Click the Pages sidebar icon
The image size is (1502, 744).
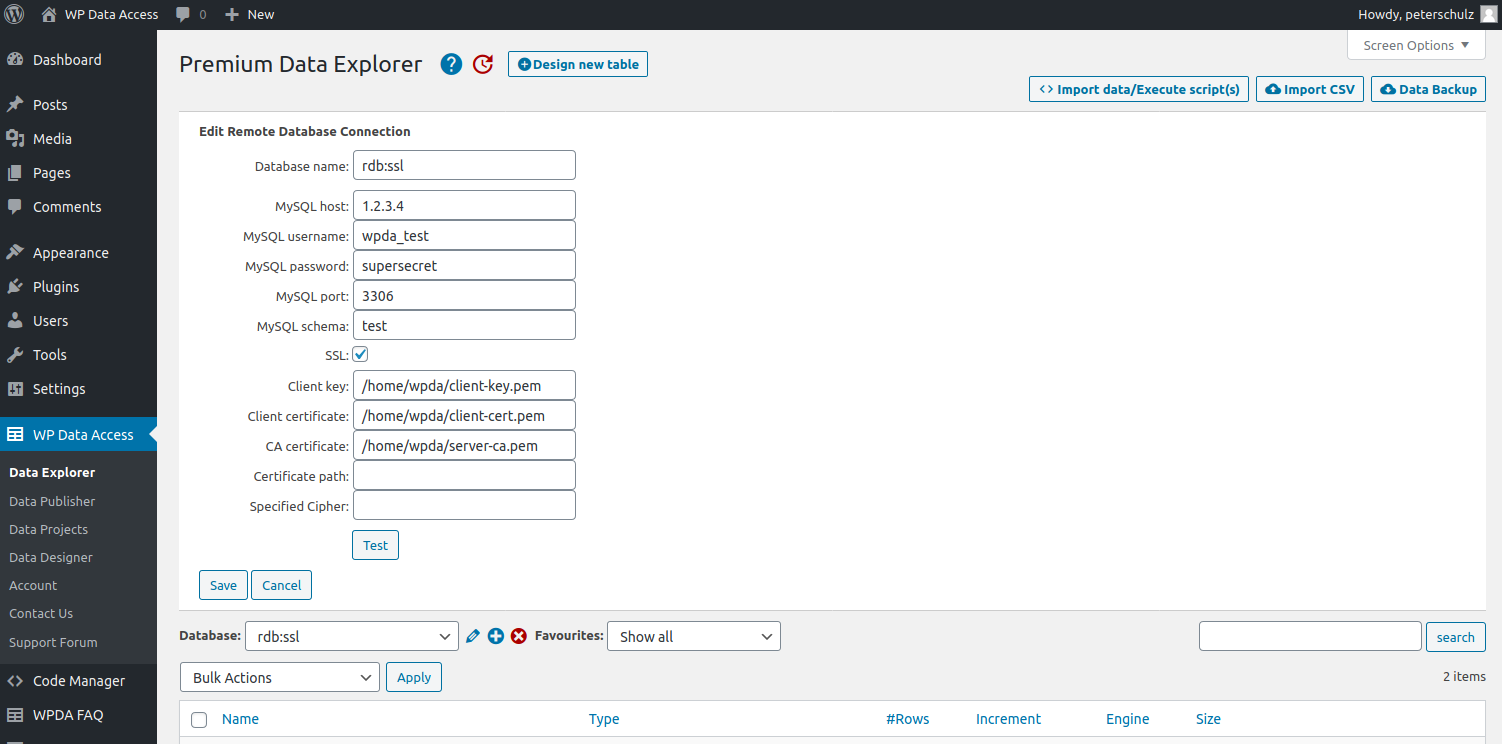point(15,173)
